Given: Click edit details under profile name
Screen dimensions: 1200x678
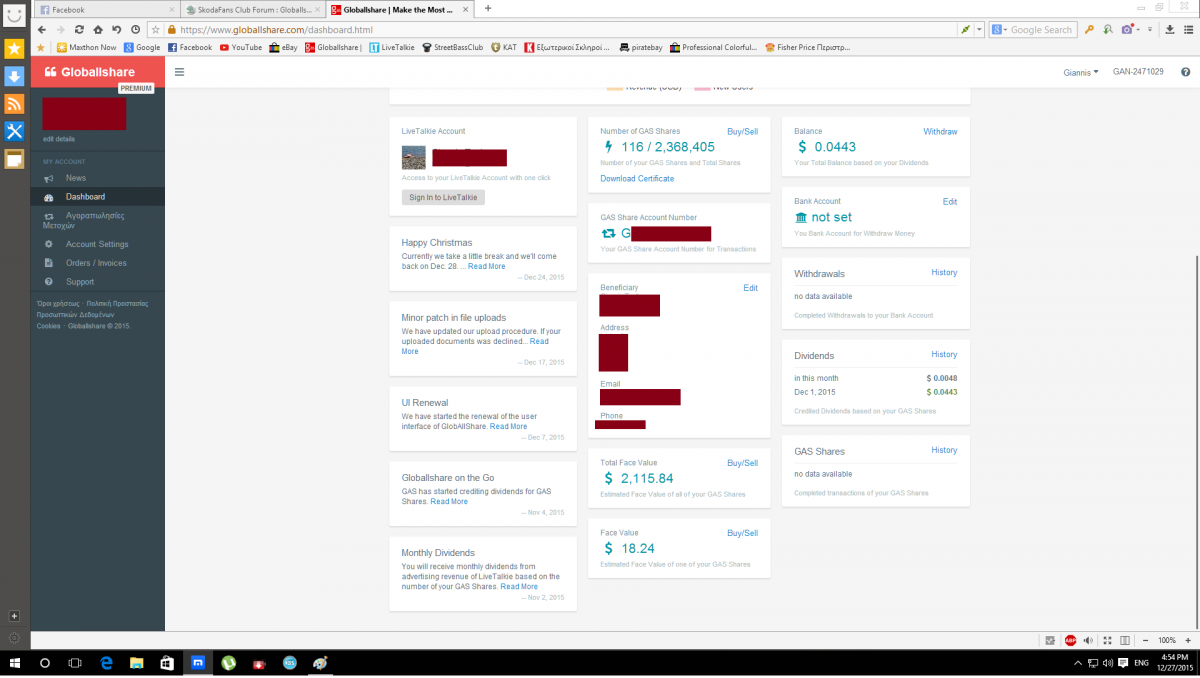Looking at the screenshot, I should point(59,139).
